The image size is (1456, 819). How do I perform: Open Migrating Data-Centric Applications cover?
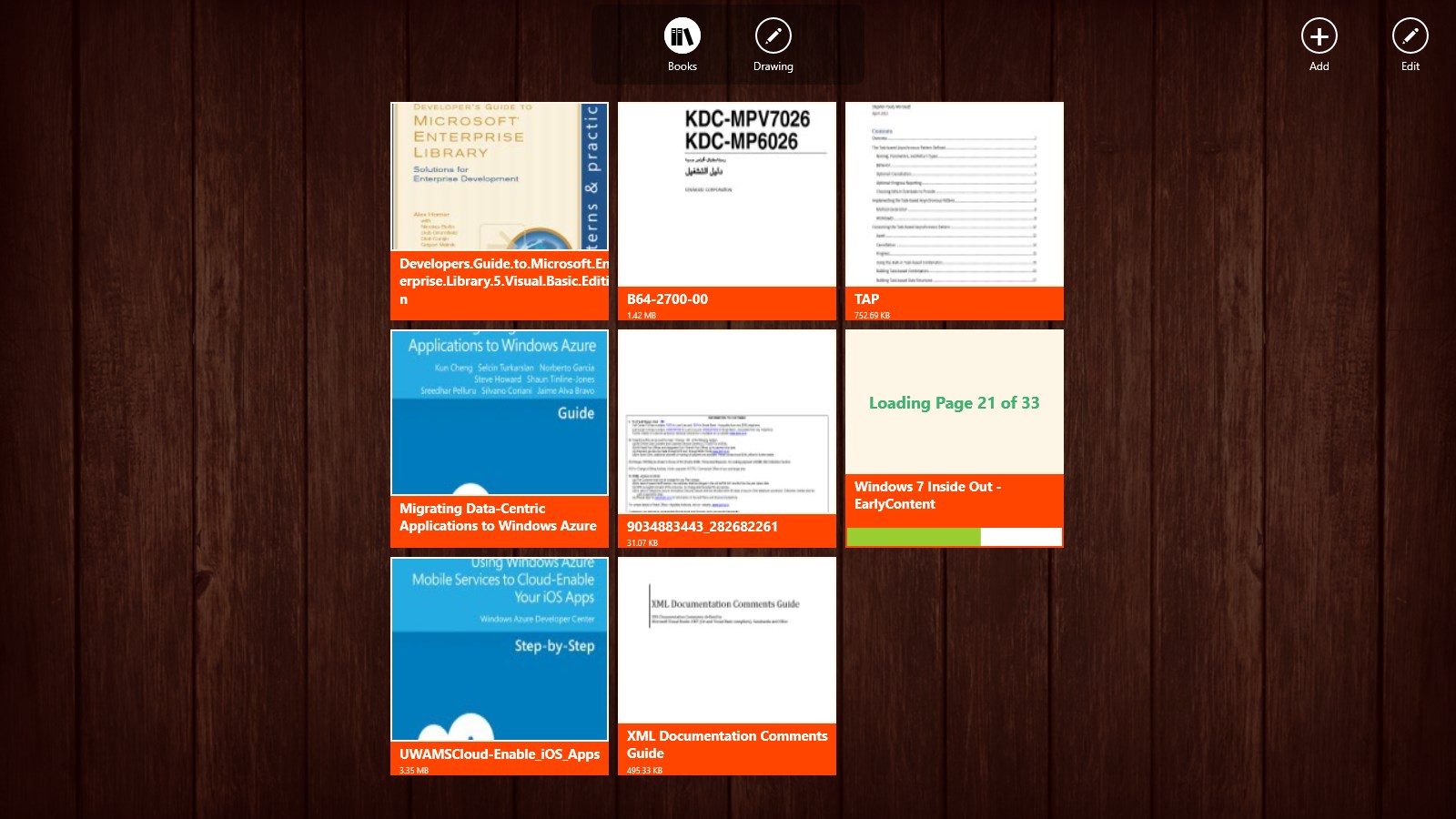(500, 412)
